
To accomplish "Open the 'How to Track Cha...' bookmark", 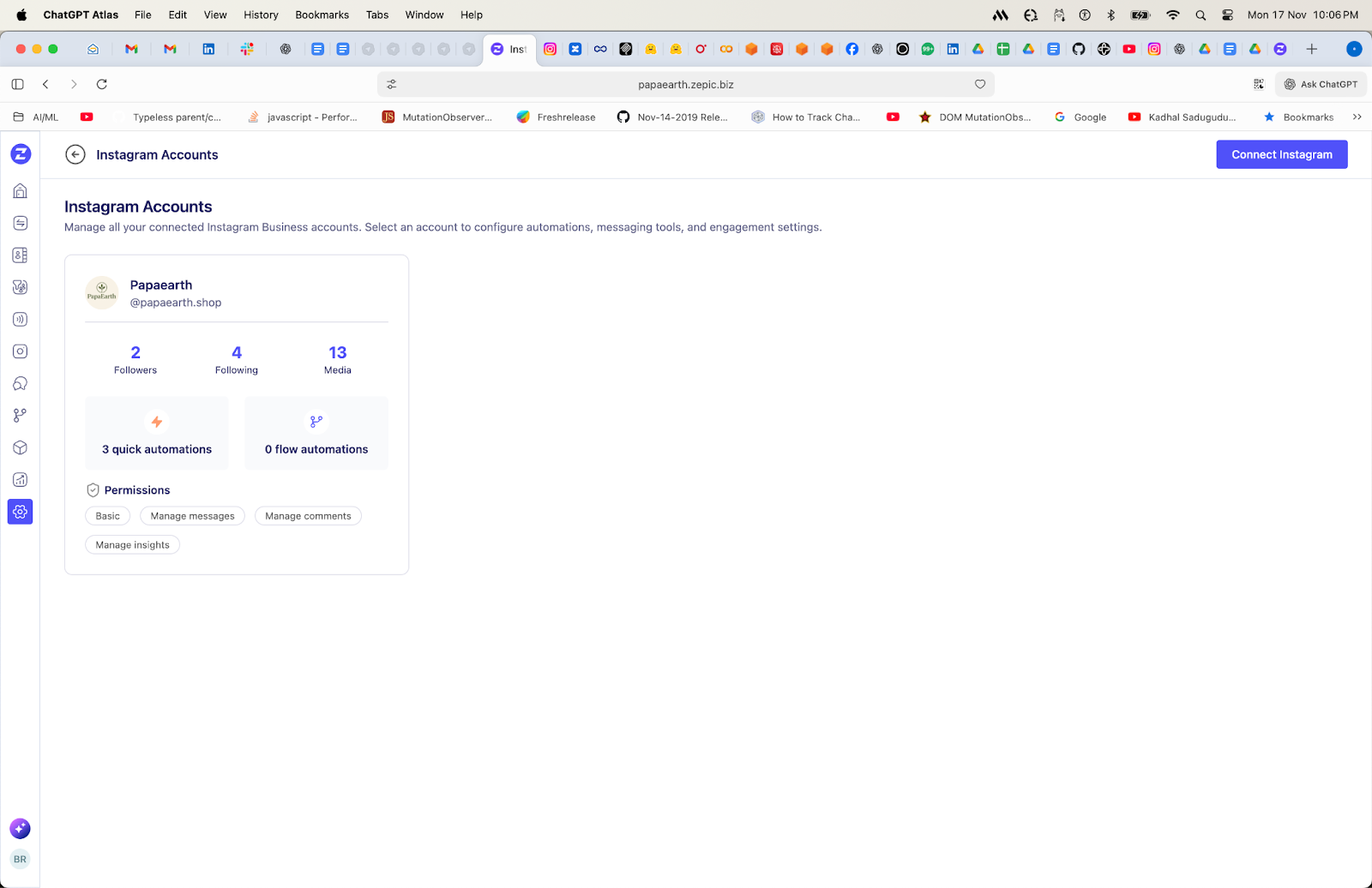I will point(806,117).
